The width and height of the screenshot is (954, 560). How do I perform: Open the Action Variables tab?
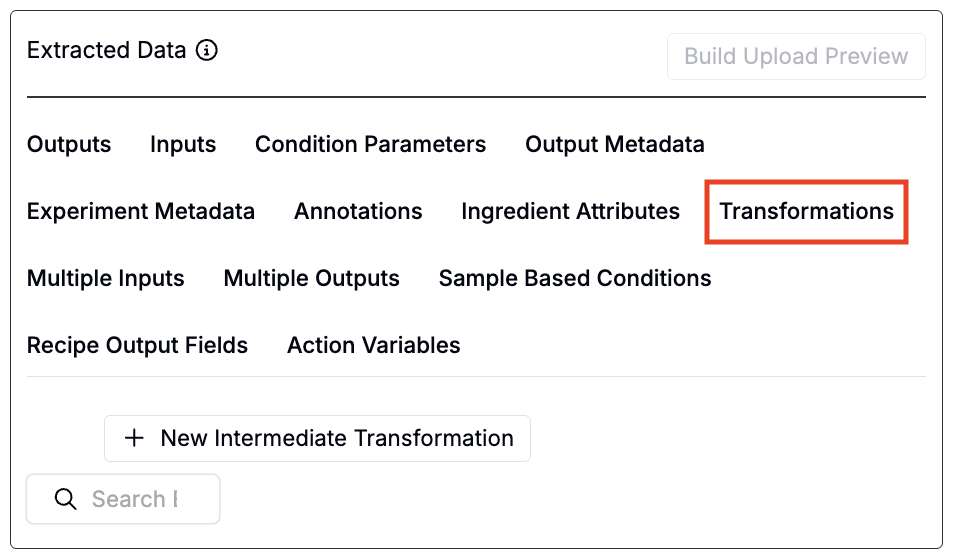click(374, 346)
